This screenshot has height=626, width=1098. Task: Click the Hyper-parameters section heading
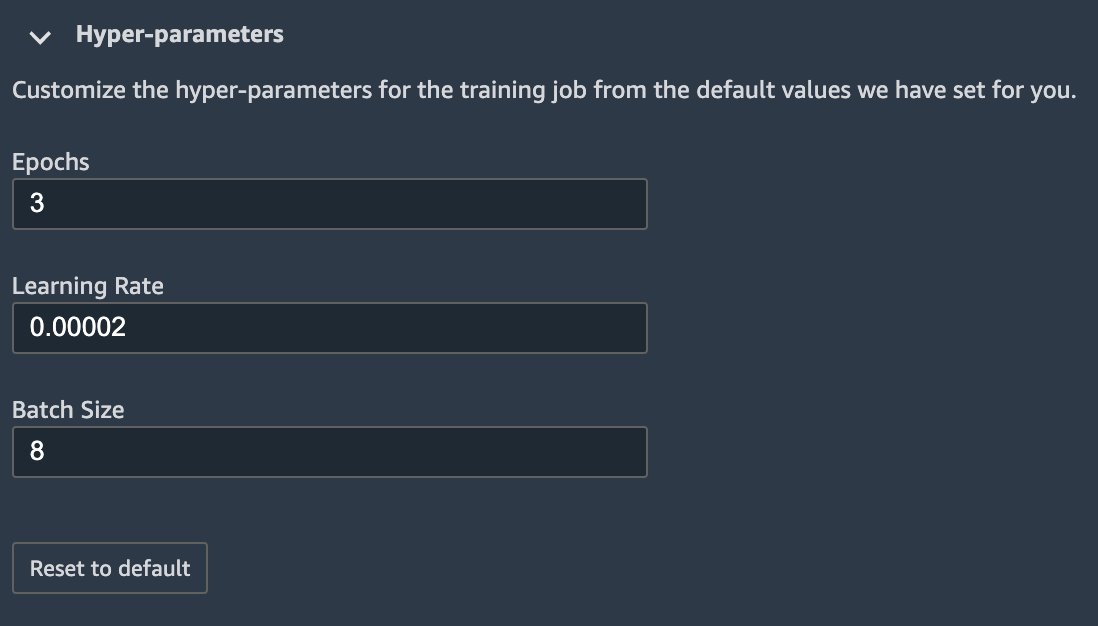coord(178,33)
